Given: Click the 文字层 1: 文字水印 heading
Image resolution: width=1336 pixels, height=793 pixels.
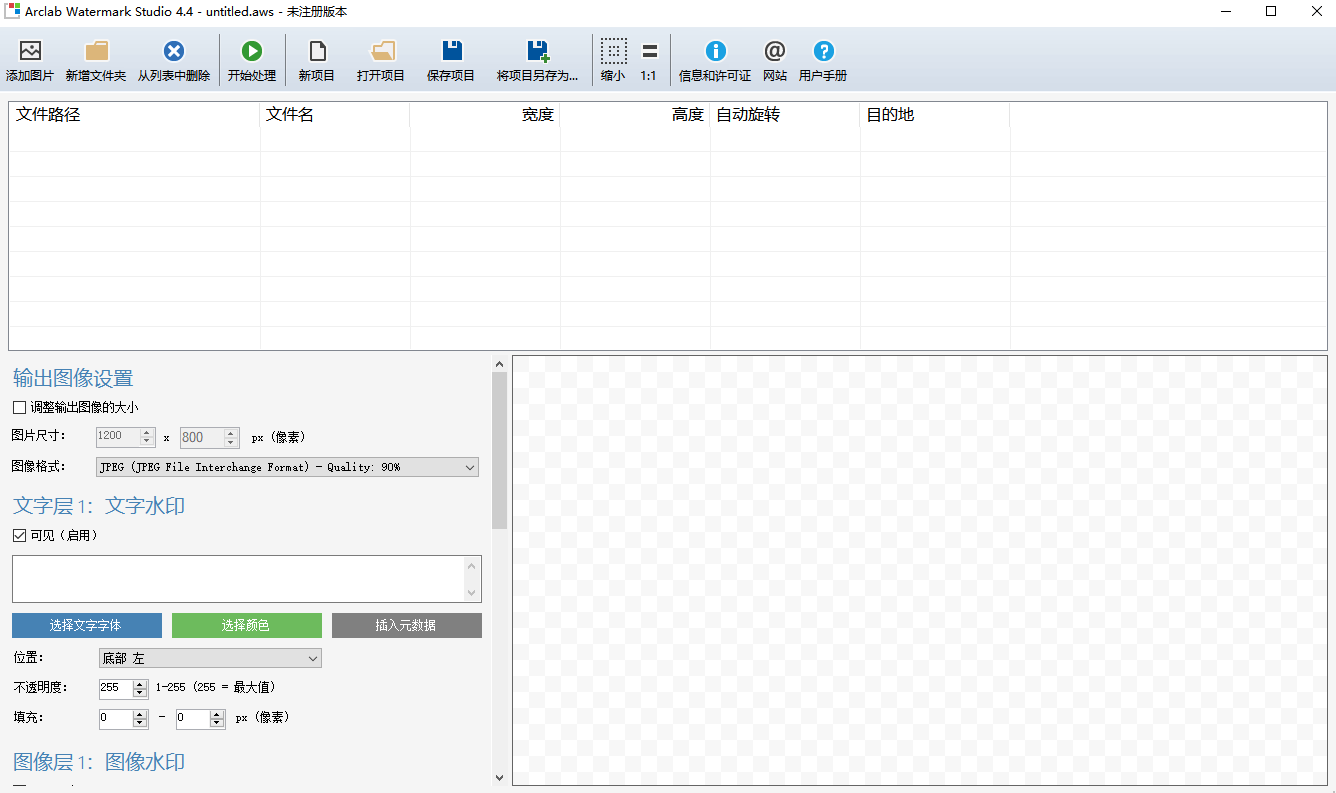Looking at the screenshot, I should (99, 506).
